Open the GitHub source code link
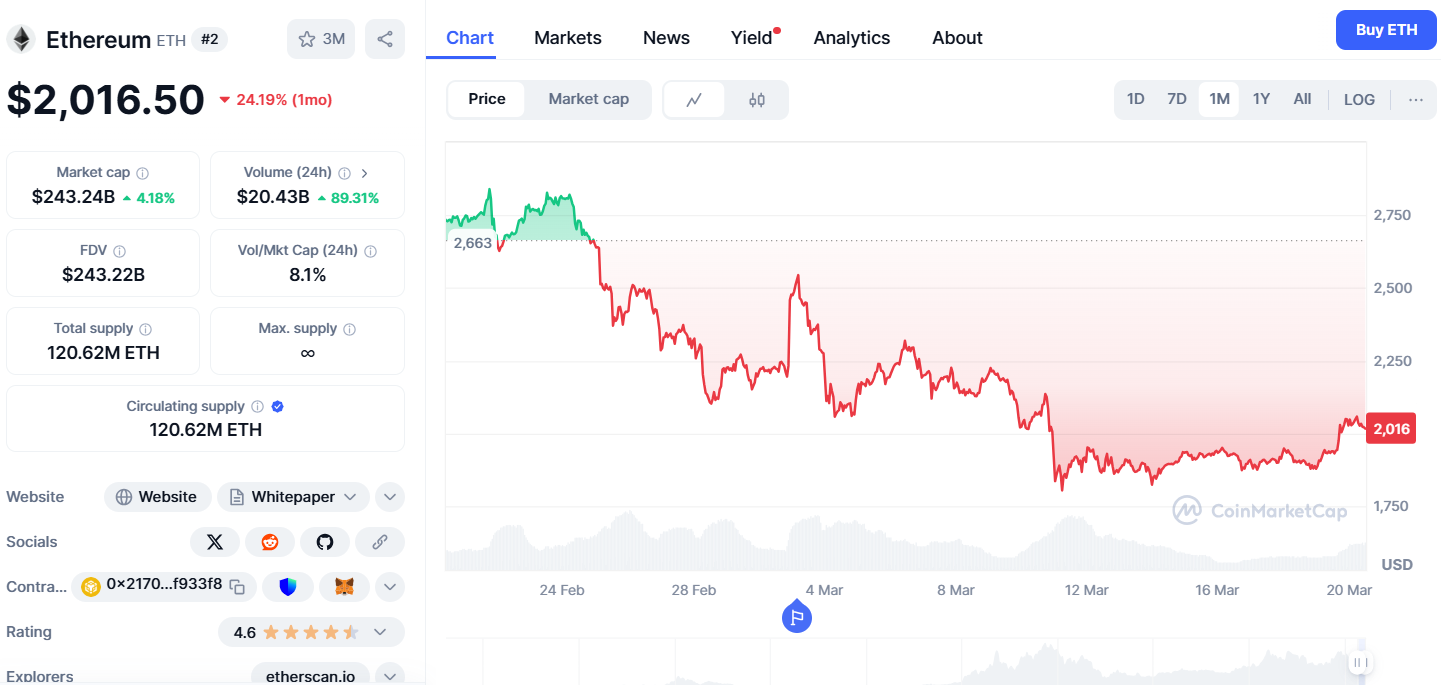 [325, 542]
